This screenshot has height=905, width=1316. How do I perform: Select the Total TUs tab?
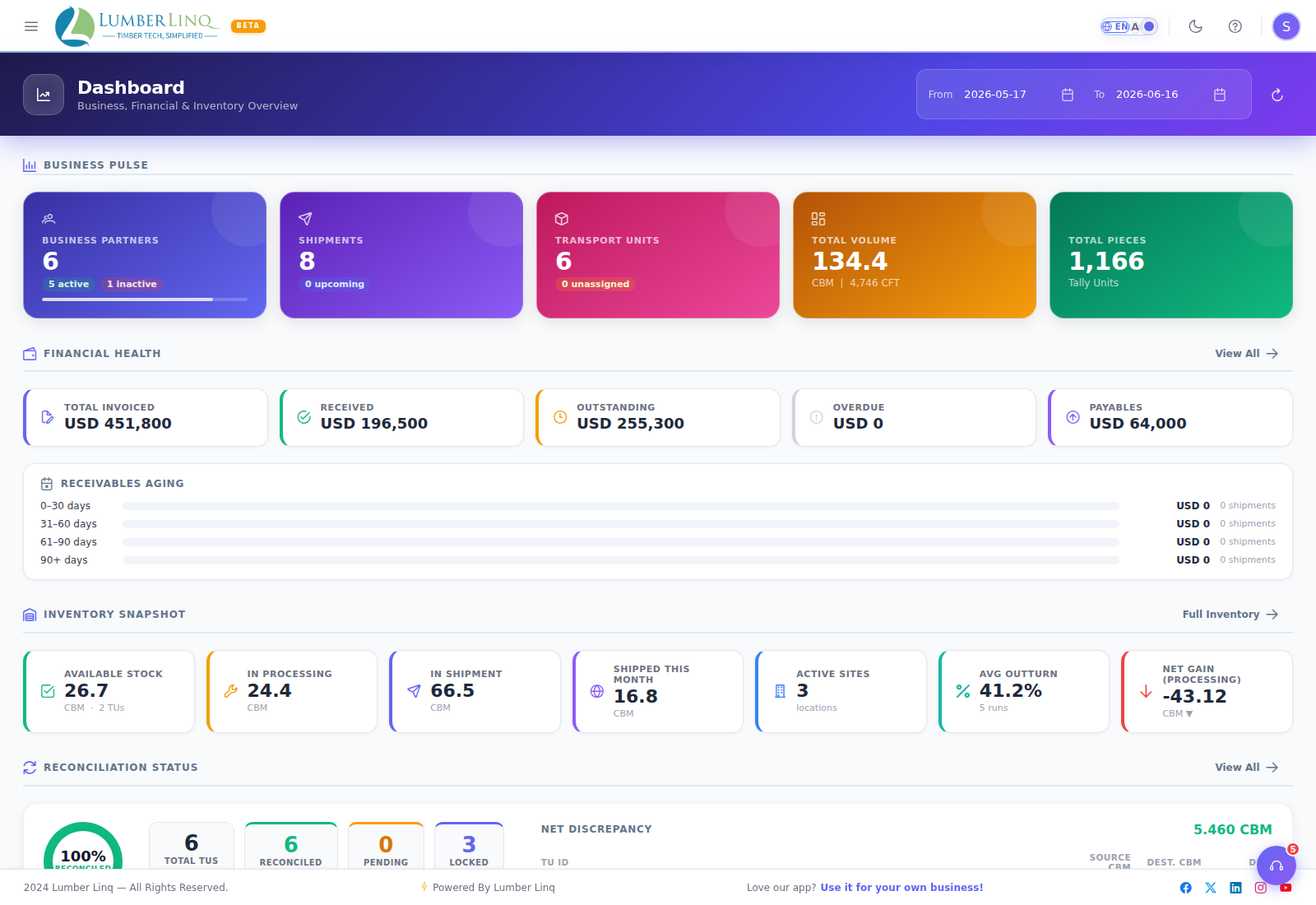192,847
